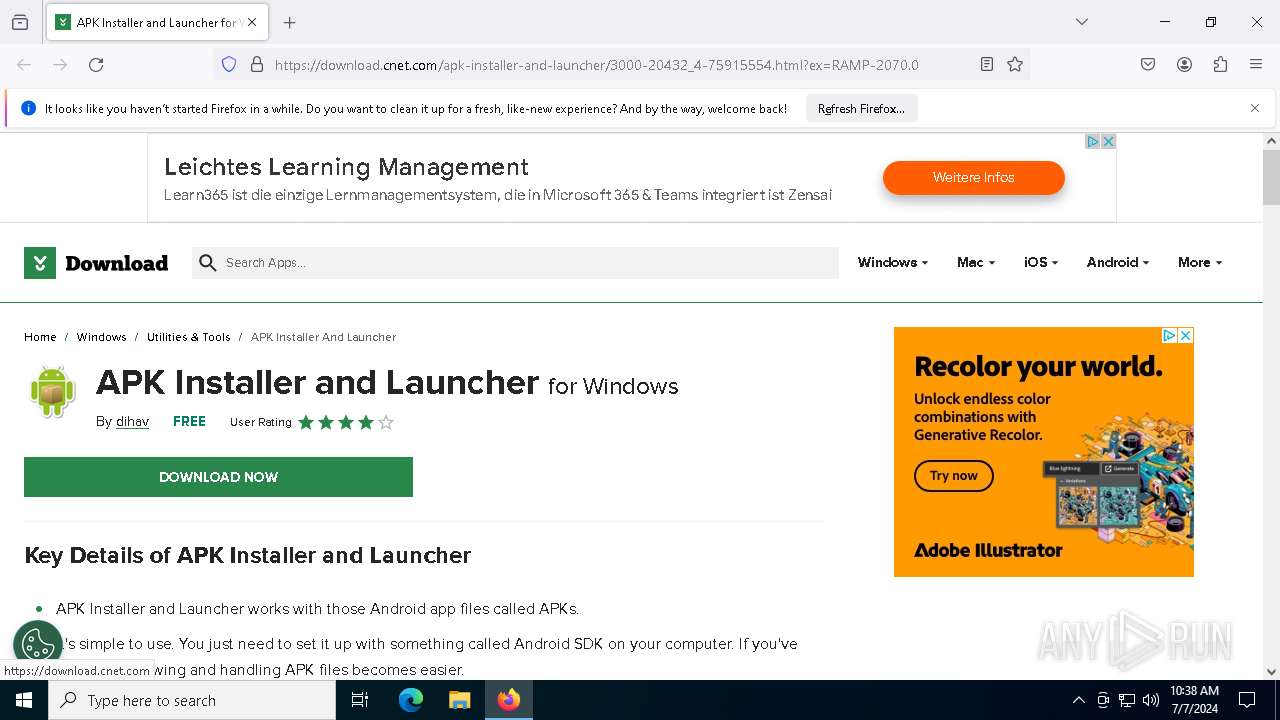Open AdChoices icon on Adobe ad
The image size is (1280, 720).
click(x=1169, y=336)
